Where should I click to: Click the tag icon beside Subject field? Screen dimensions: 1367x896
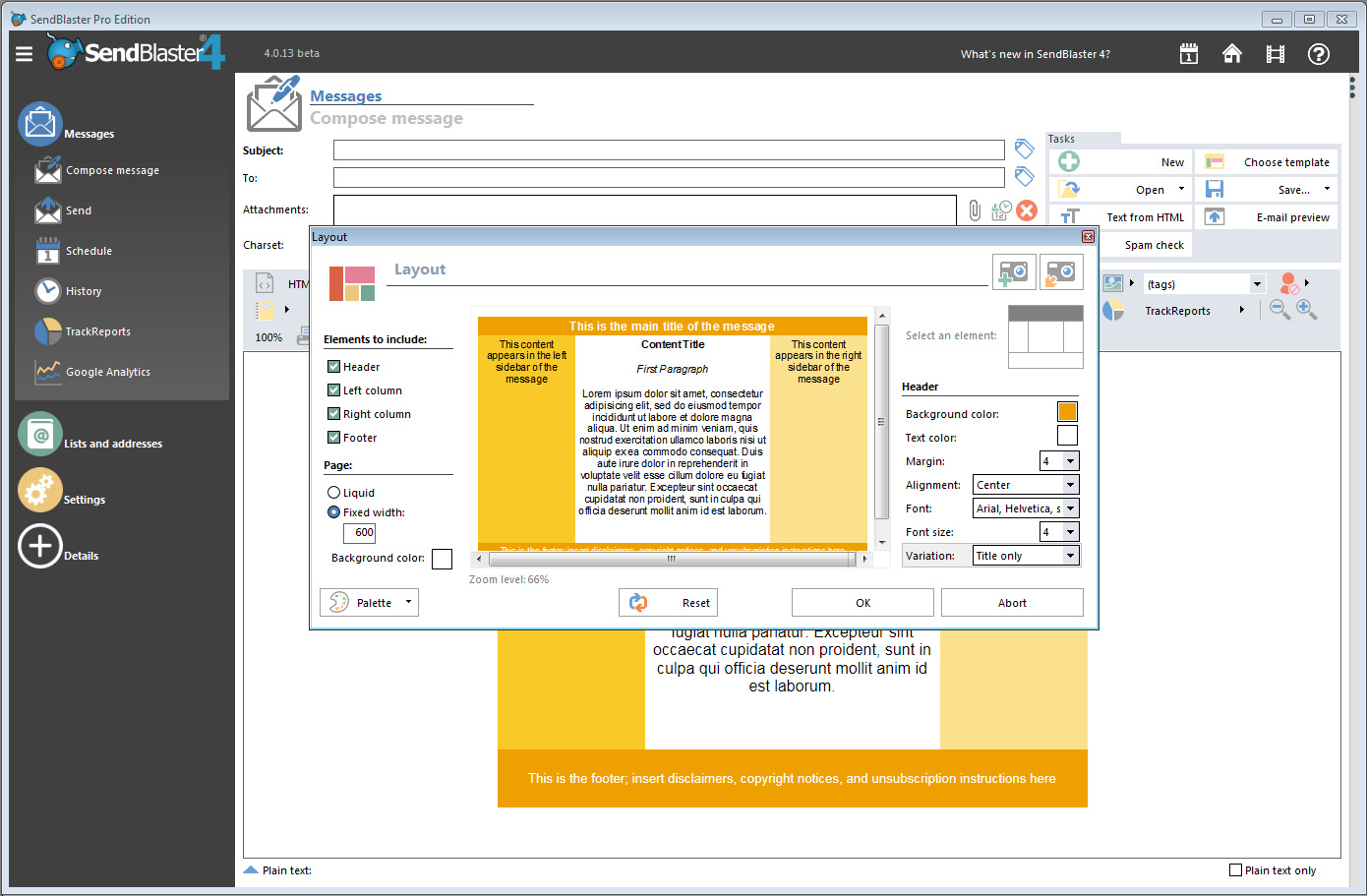[1024, 149]
